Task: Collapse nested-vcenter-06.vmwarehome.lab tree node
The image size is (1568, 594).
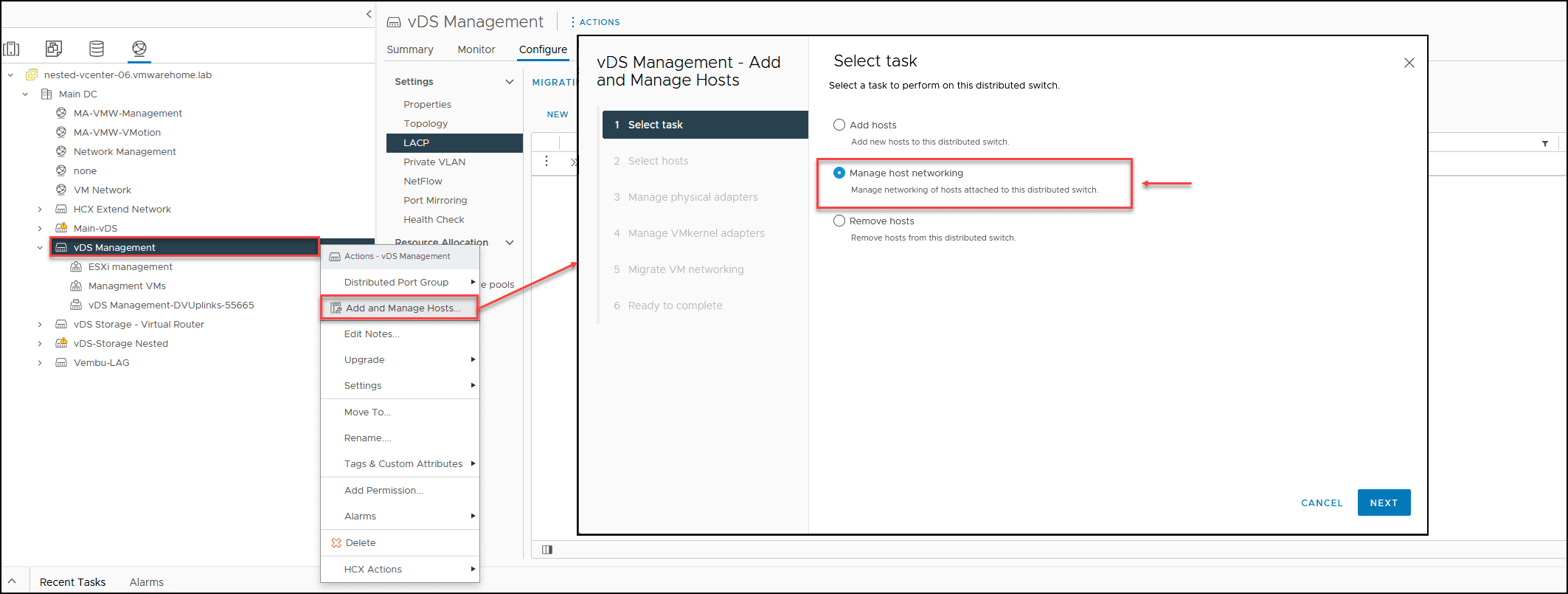Action: click(10, 75)
